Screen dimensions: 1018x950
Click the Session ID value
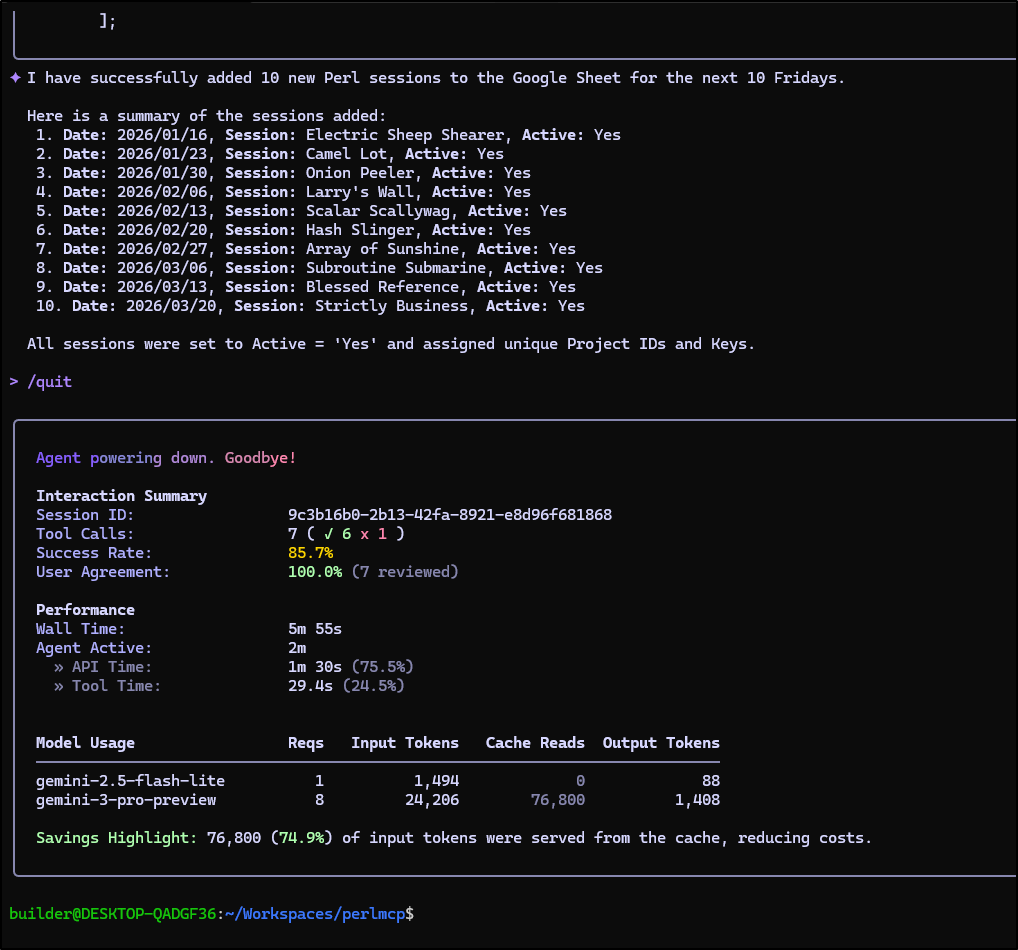[x=449, y=515]
